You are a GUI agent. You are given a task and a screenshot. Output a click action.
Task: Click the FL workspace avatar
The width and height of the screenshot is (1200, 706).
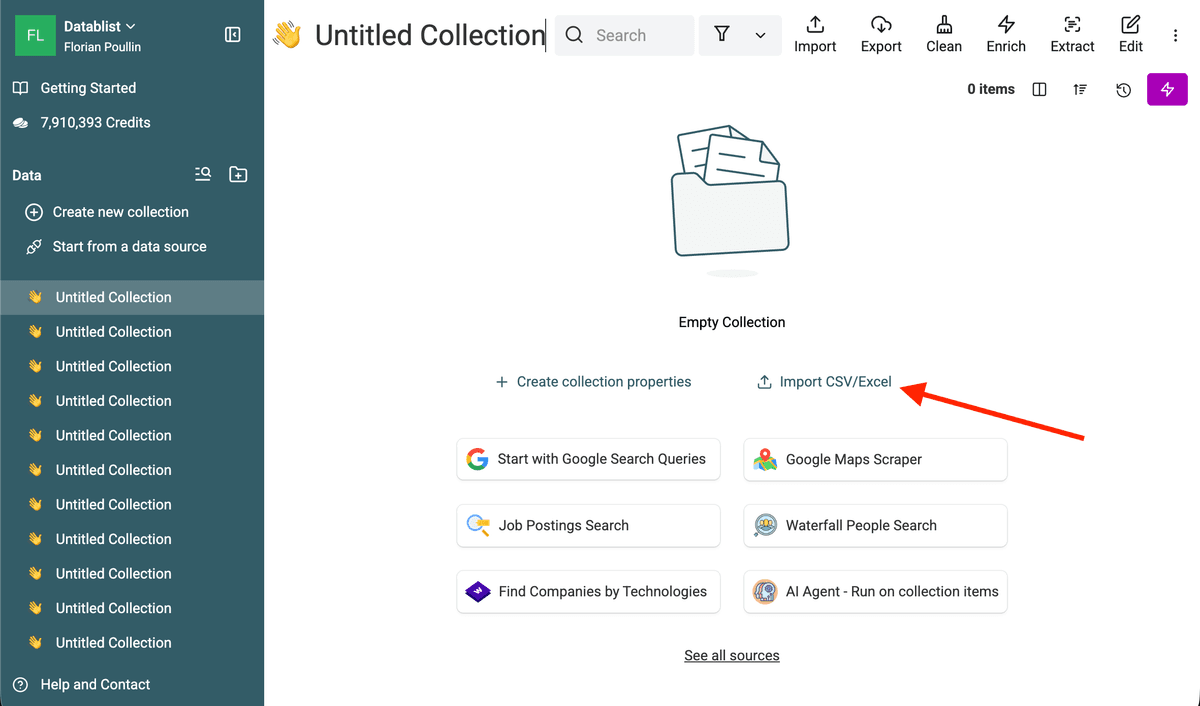click(35, 35)
